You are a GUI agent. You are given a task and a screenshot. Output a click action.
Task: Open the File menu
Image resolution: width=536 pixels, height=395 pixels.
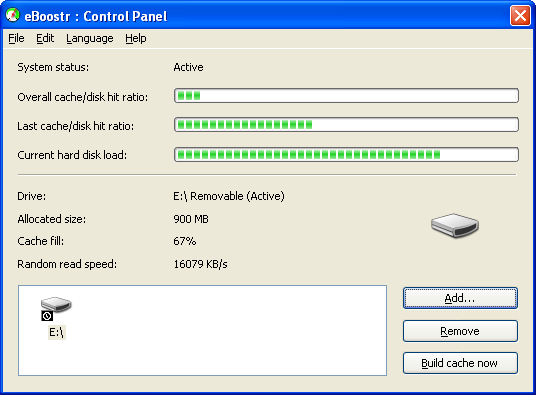[16, 38]
